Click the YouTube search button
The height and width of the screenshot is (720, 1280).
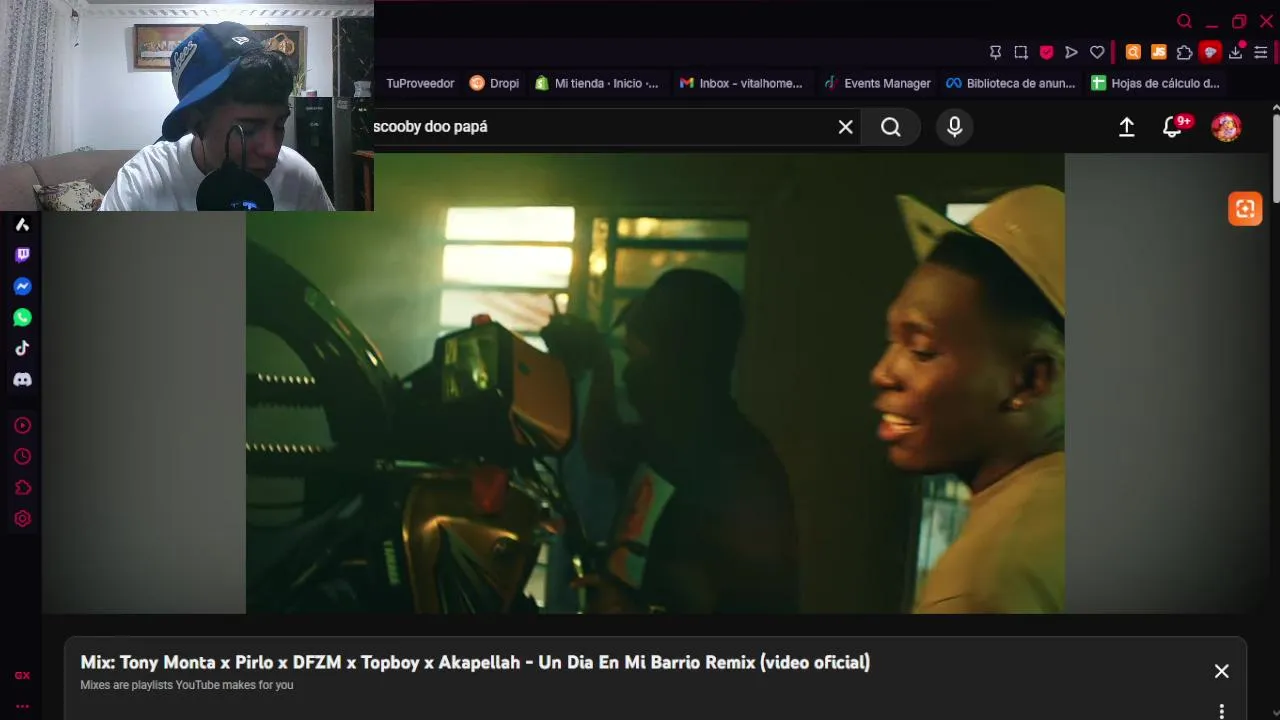tap(890, 127)
